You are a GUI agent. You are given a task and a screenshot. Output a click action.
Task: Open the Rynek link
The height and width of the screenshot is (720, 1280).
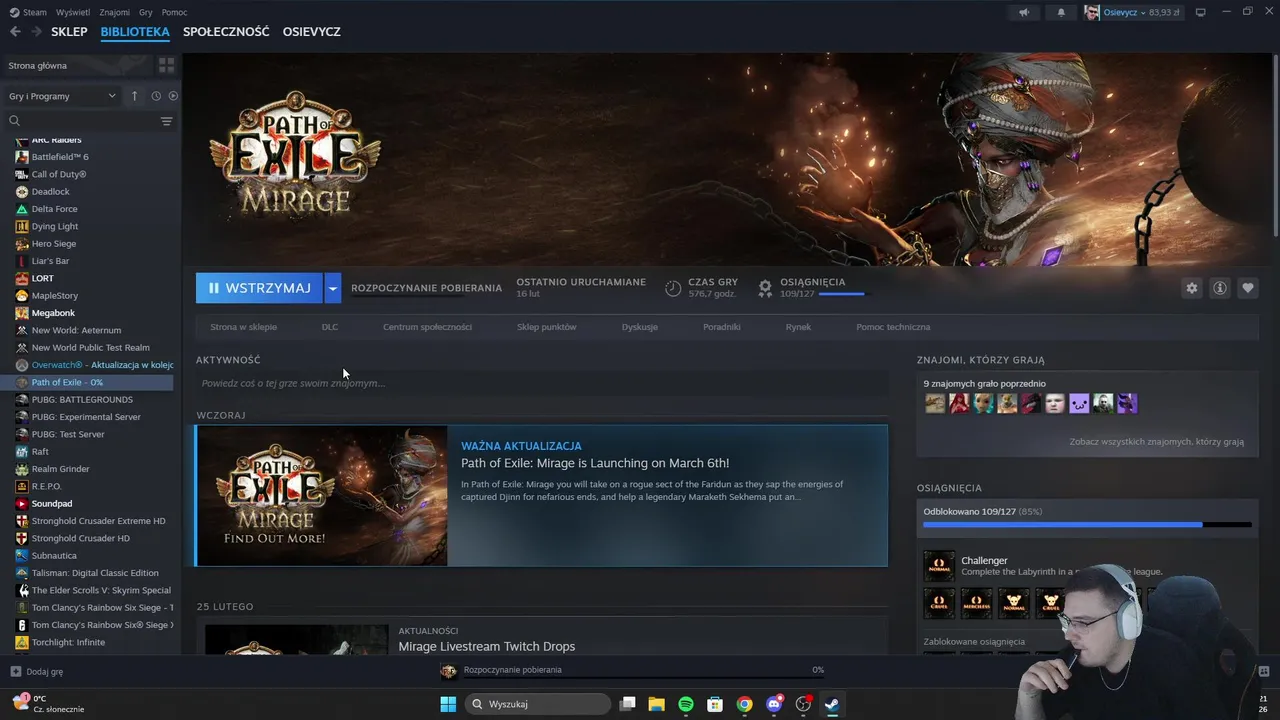point(798,327)
